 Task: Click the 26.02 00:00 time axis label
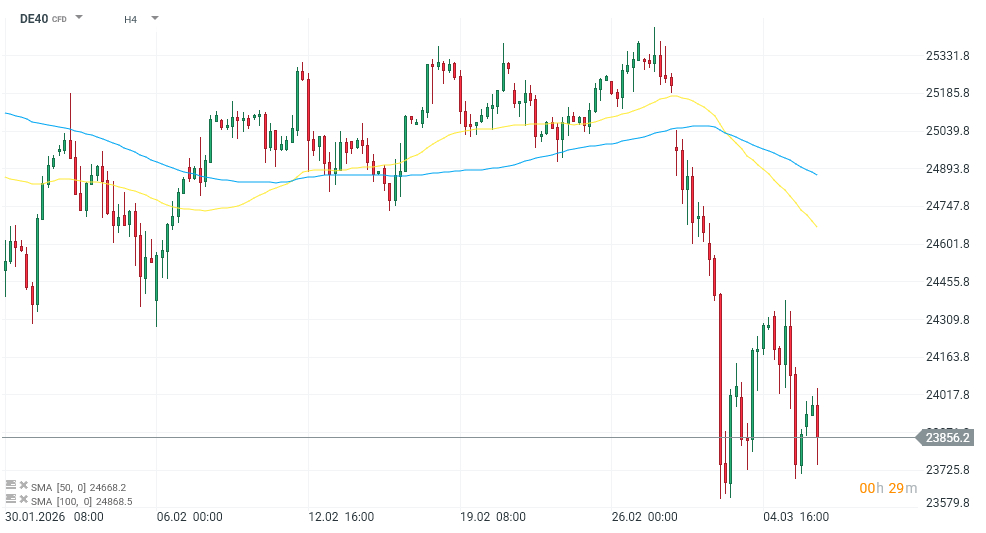(x=645, y=517)
